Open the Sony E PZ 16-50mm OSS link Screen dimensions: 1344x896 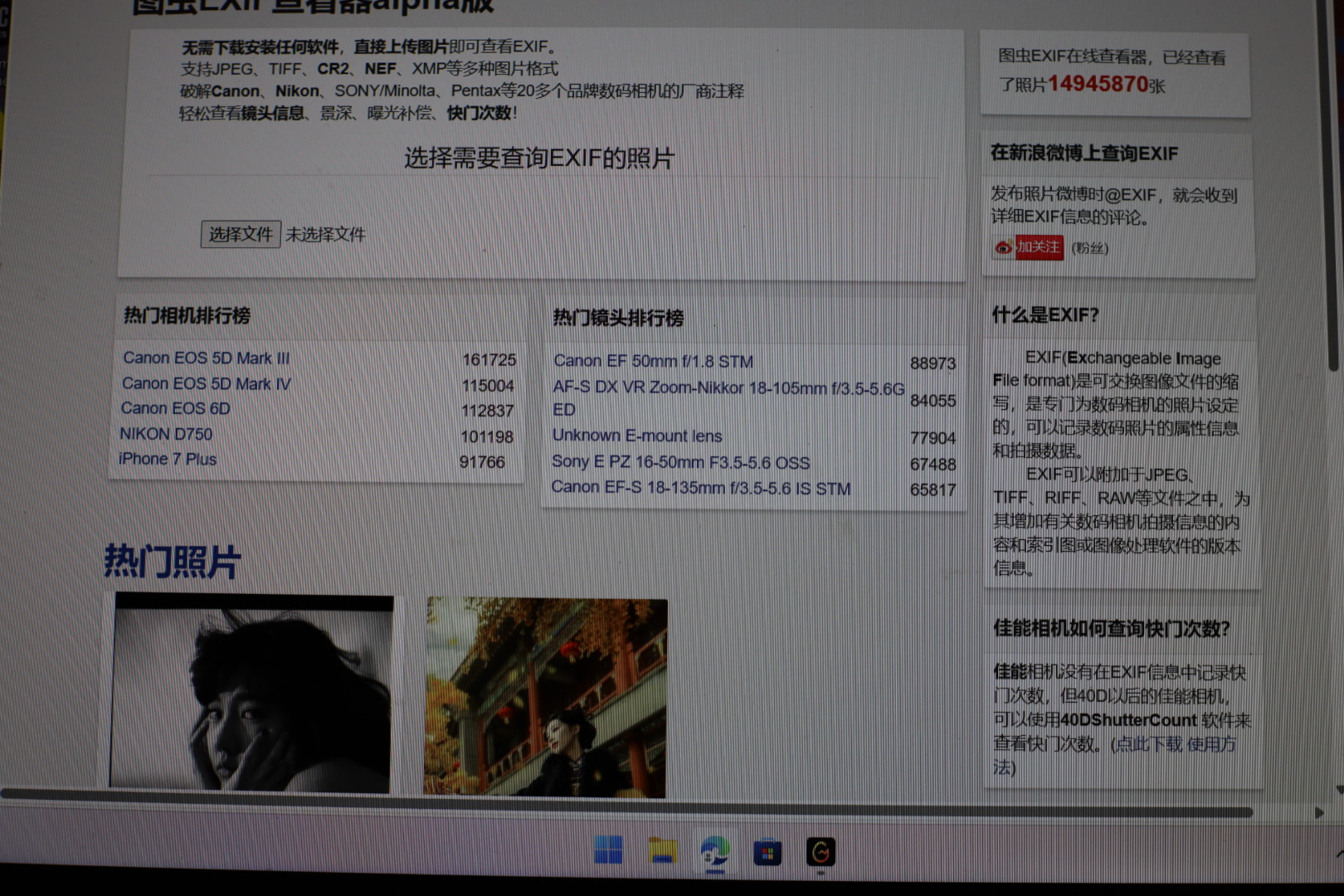click(681, 463)
